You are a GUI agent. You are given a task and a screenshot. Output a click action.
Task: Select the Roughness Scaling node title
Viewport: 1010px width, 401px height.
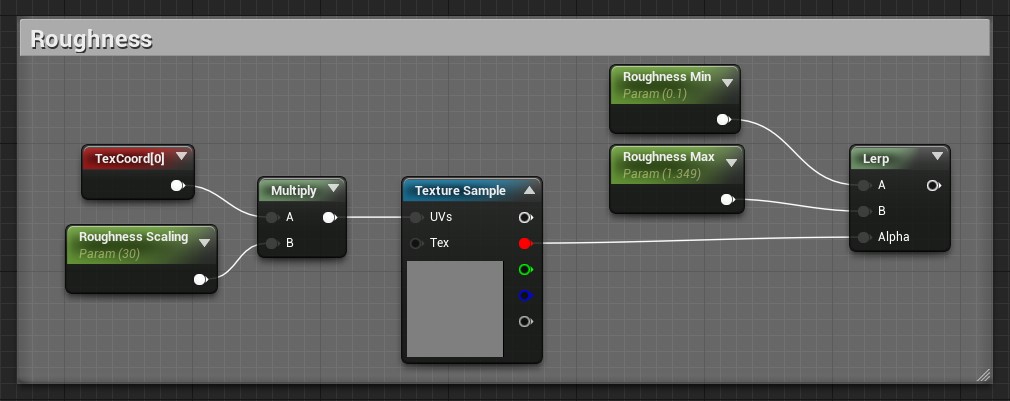[x=133, y=237]
